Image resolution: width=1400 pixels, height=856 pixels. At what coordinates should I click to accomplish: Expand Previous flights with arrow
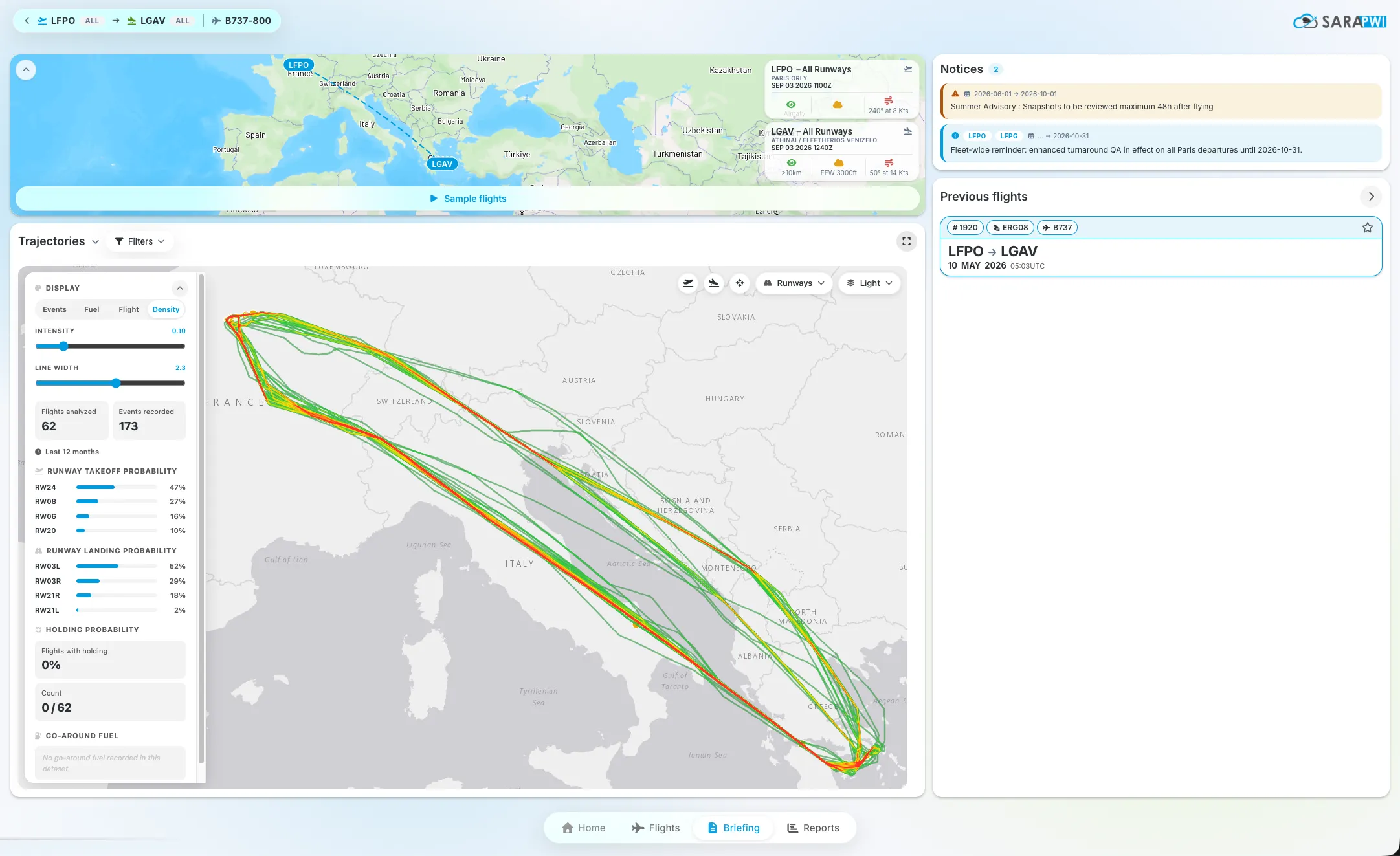tap(1371, 197)
